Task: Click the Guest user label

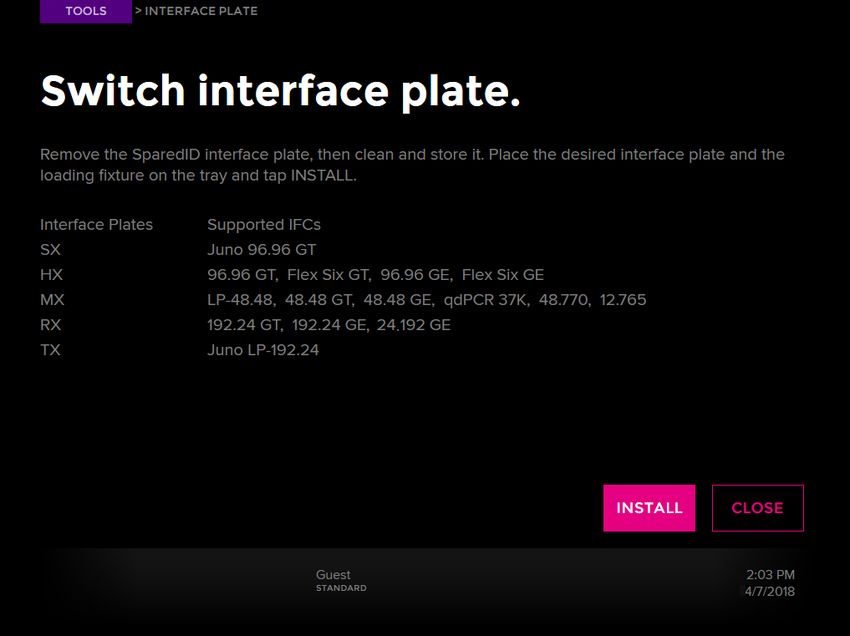Action: click(333, 575)
